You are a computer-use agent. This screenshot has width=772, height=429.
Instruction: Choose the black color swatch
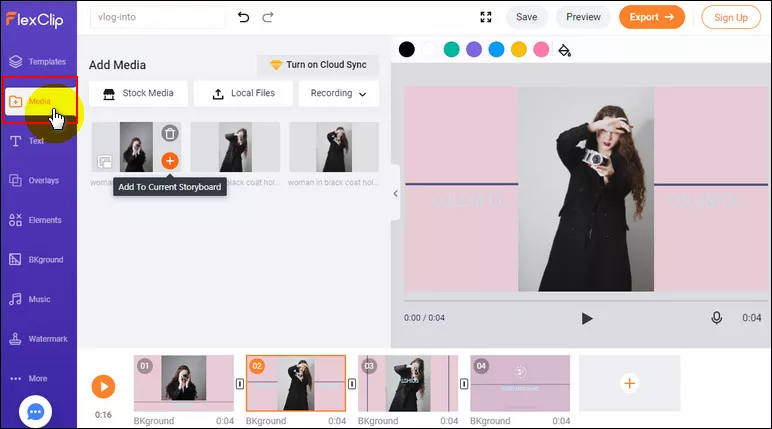tap(407, 49)
